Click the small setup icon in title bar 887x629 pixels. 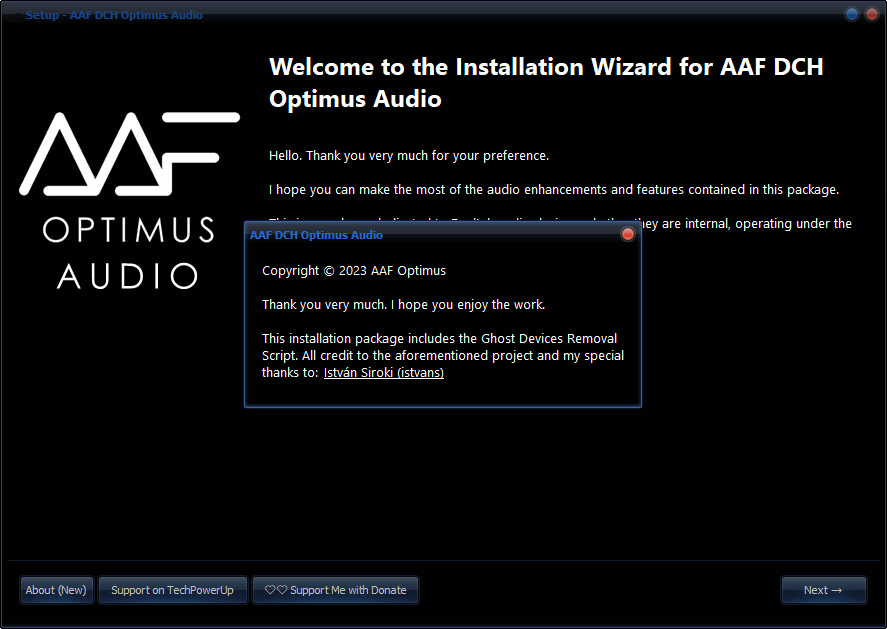coord(13,15)
